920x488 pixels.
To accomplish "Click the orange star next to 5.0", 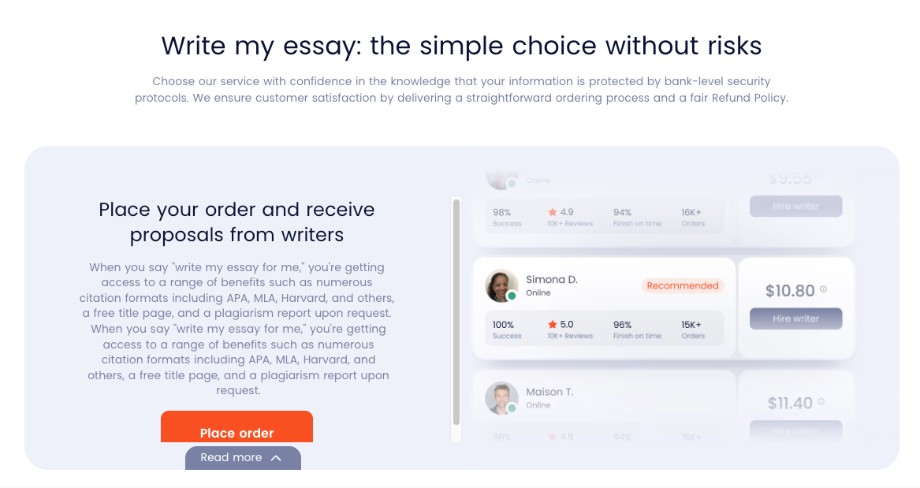I will [552, 324].
